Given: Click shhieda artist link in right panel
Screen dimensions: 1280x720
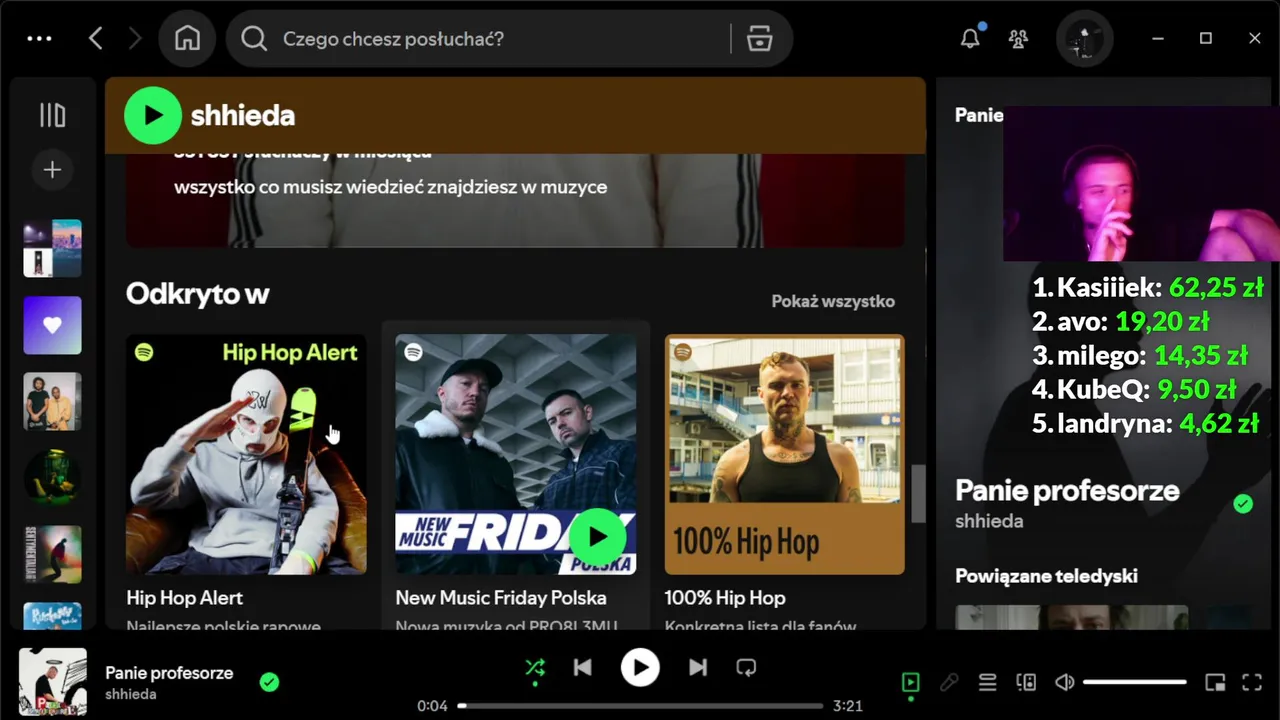Looking at the screenshot, I should [x=989, y=521].
